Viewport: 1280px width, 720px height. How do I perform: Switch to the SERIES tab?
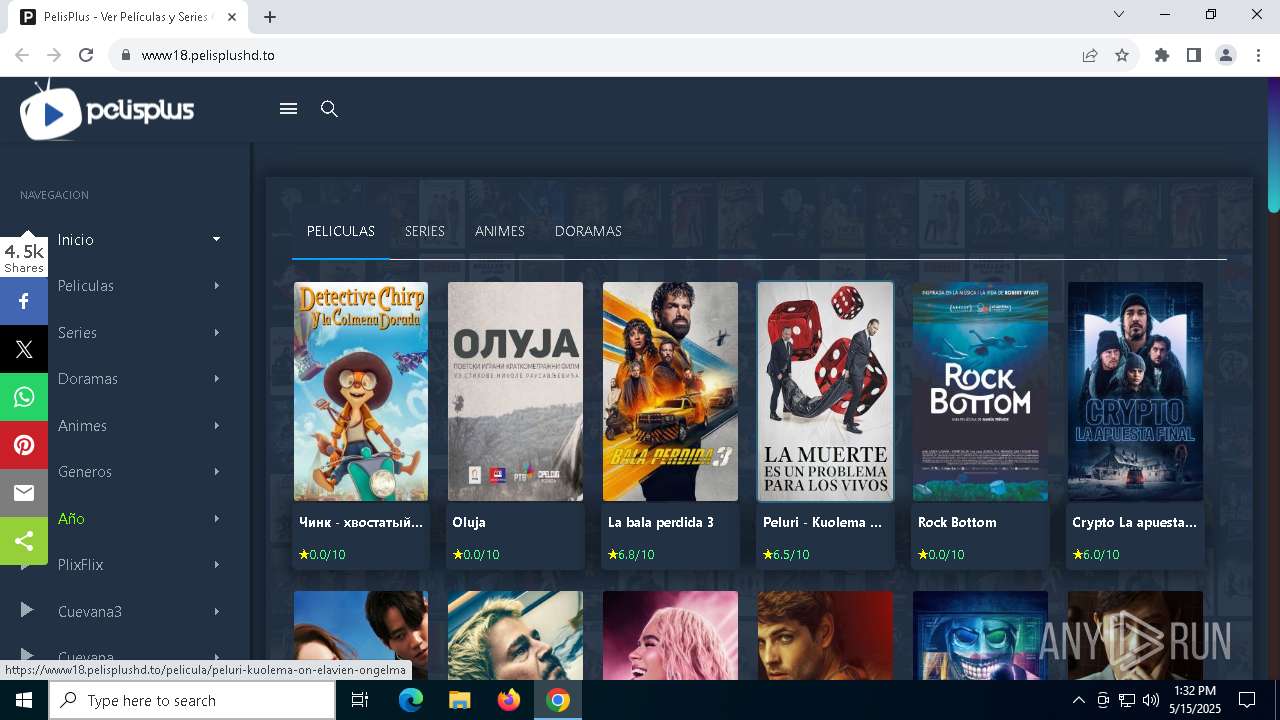(425, 231)
